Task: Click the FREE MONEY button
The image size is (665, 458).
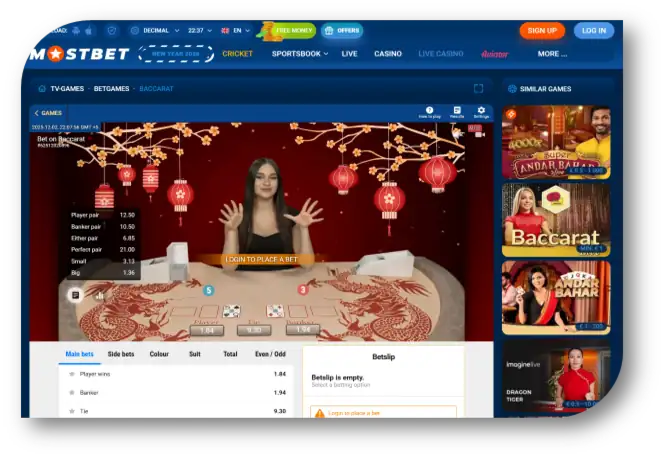Action: click(290, 31)
